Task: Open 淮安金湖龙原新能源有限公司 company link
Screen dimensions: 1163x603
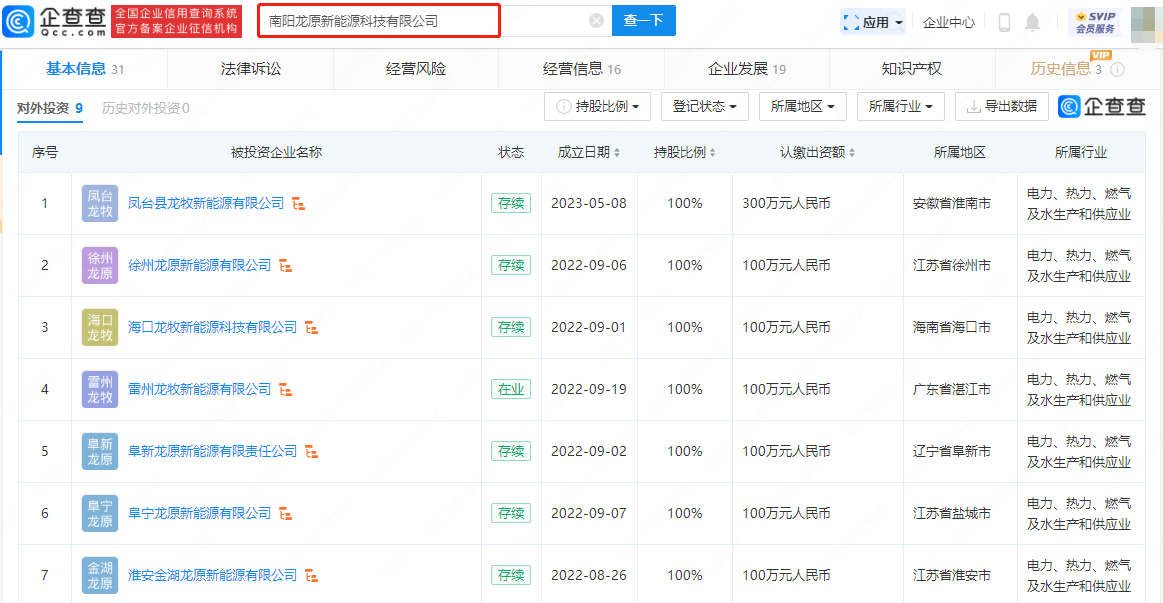Action: click(212, 575)
